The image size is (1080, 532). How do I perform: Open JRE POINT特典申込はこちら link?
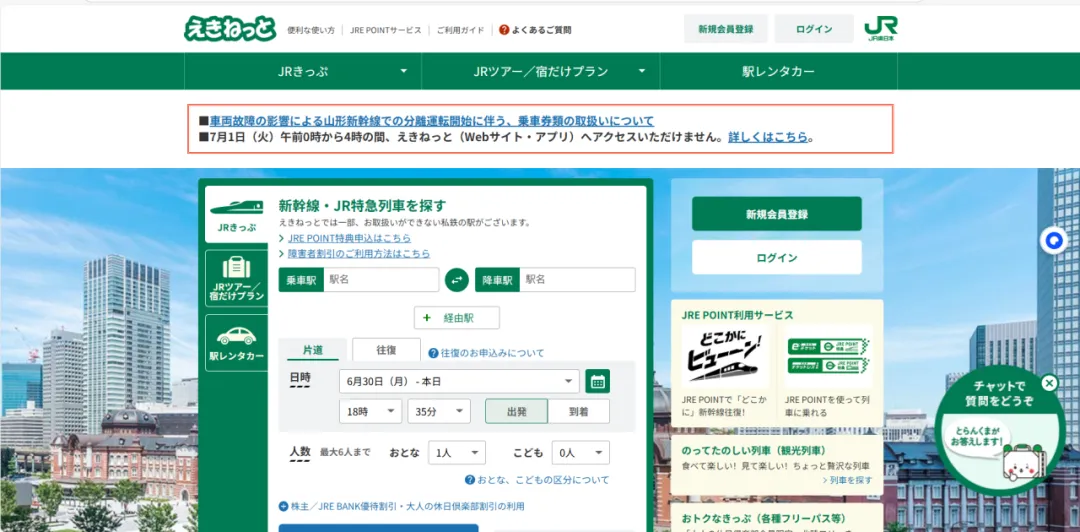tap(349, 238)
